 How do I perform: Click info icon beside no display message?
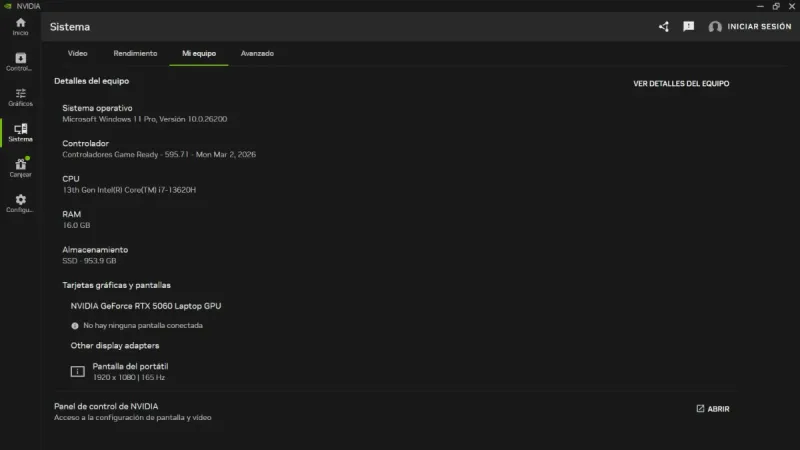[75, 326]
